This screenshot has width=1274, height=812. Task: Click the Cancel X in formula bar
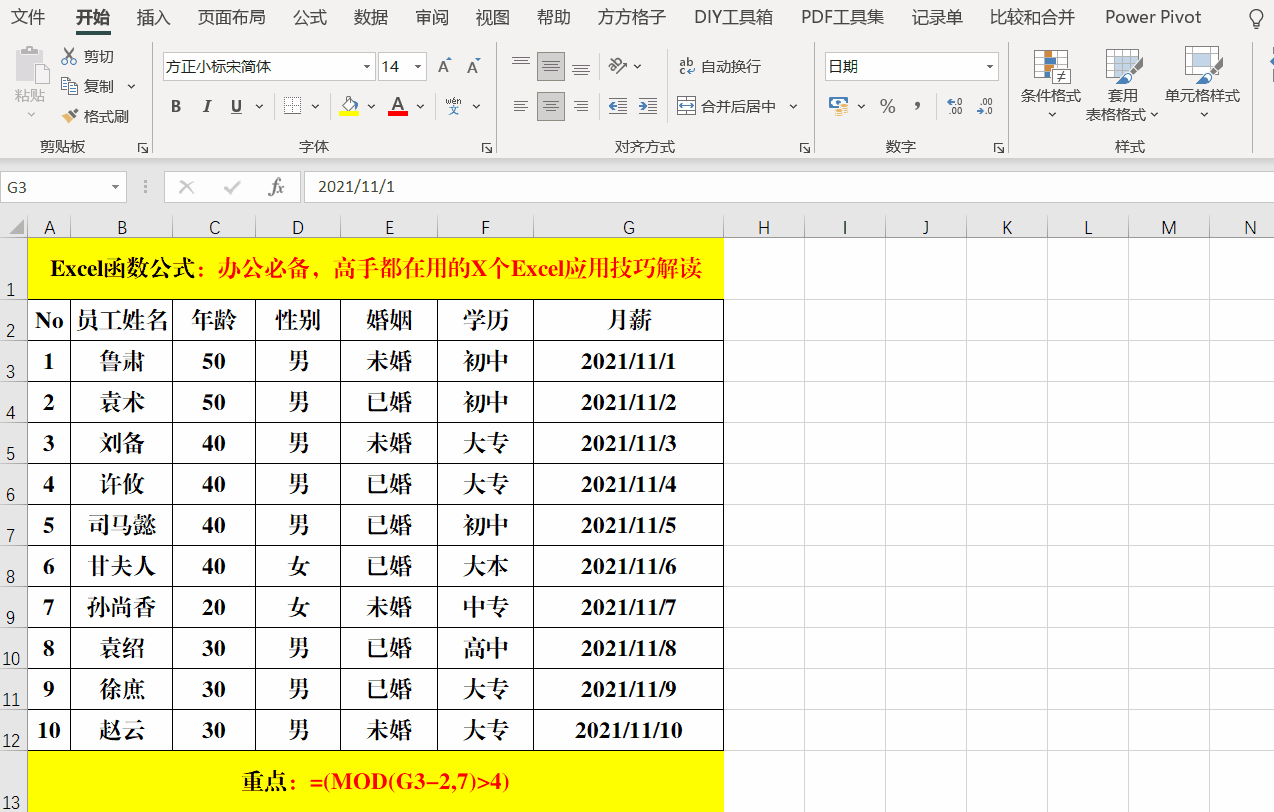[187, 187]
